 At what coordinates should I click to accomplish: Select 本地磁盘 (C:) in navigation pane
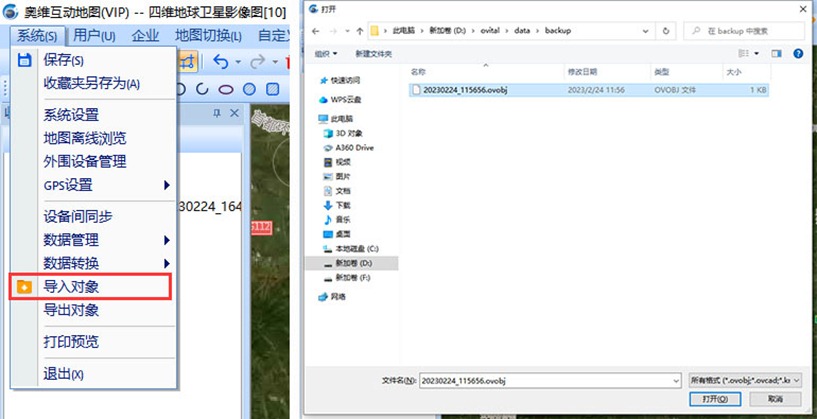pos(357,247)
